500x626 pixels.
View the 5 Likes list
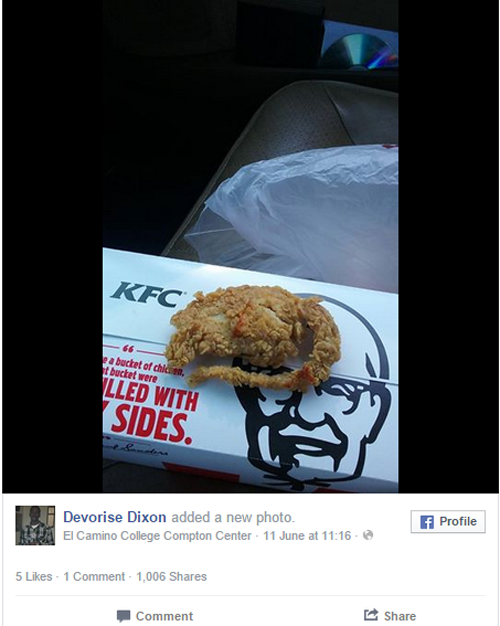click(x=34, y=576)
